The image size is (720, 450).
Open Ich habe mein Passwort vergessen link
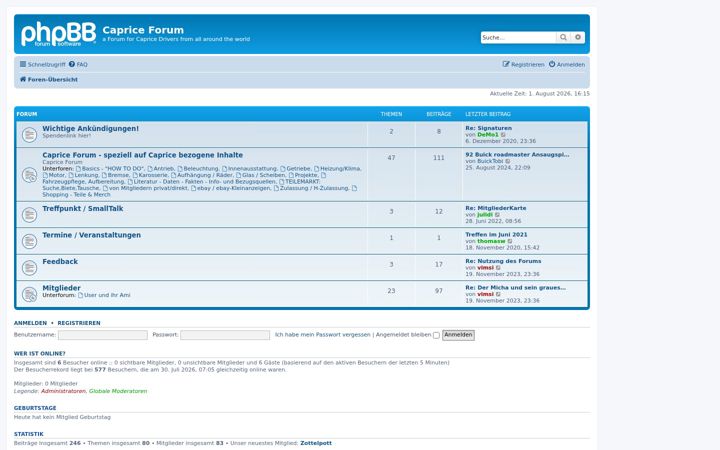pyautogui.click(x=322, y=335)
